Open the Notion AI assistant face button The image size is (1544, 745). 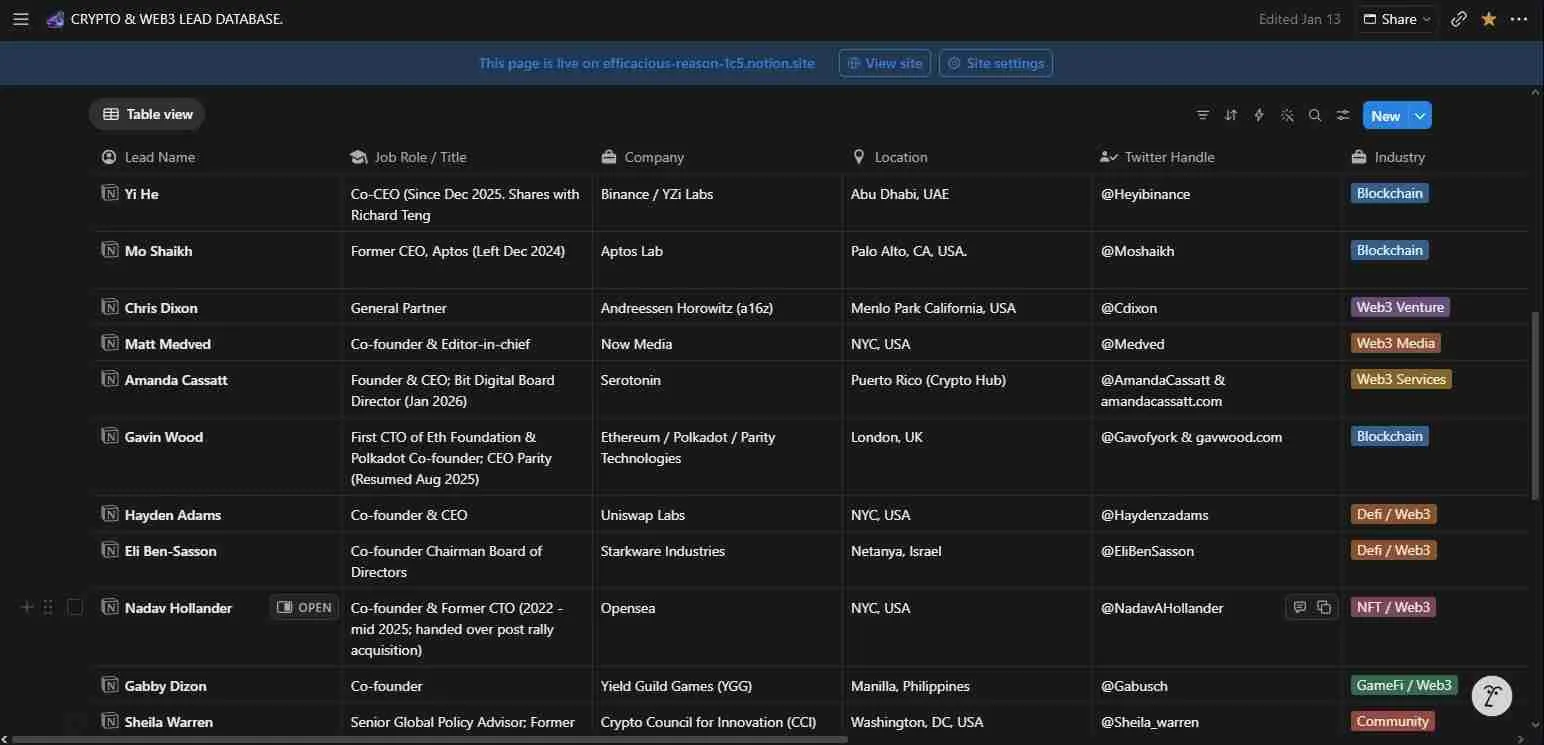click(x=1491, y=696)
